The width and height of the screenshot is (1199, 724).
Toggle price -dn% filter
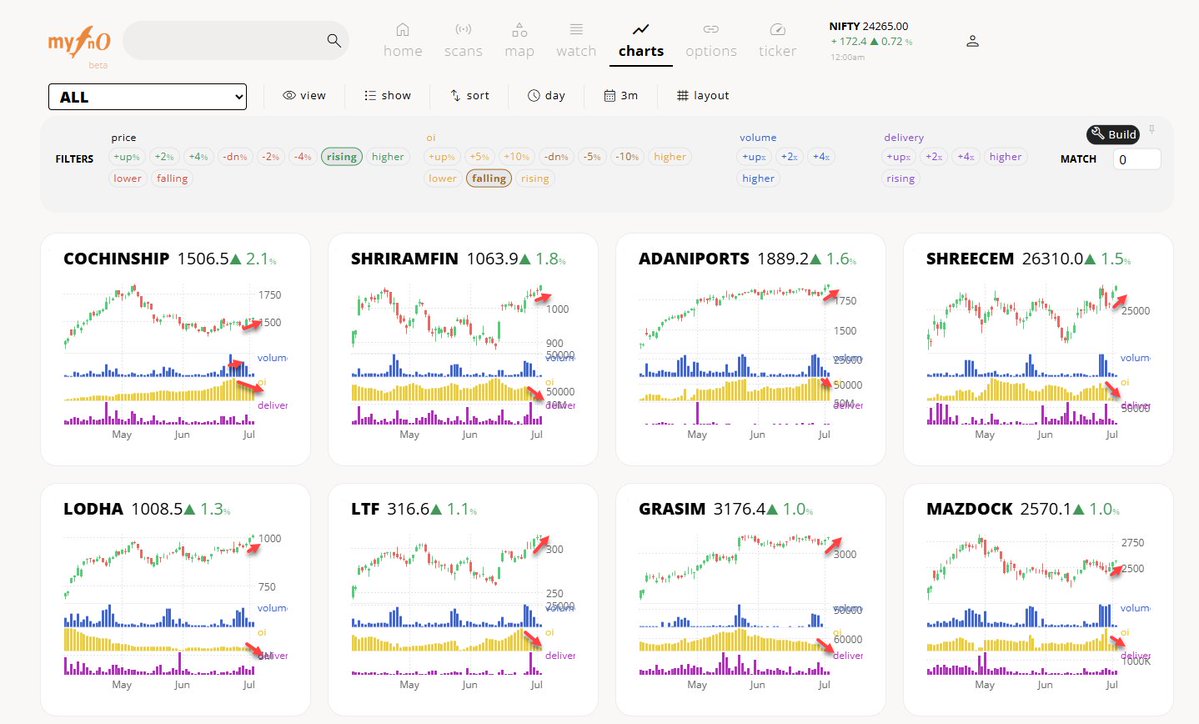point(235,157)
